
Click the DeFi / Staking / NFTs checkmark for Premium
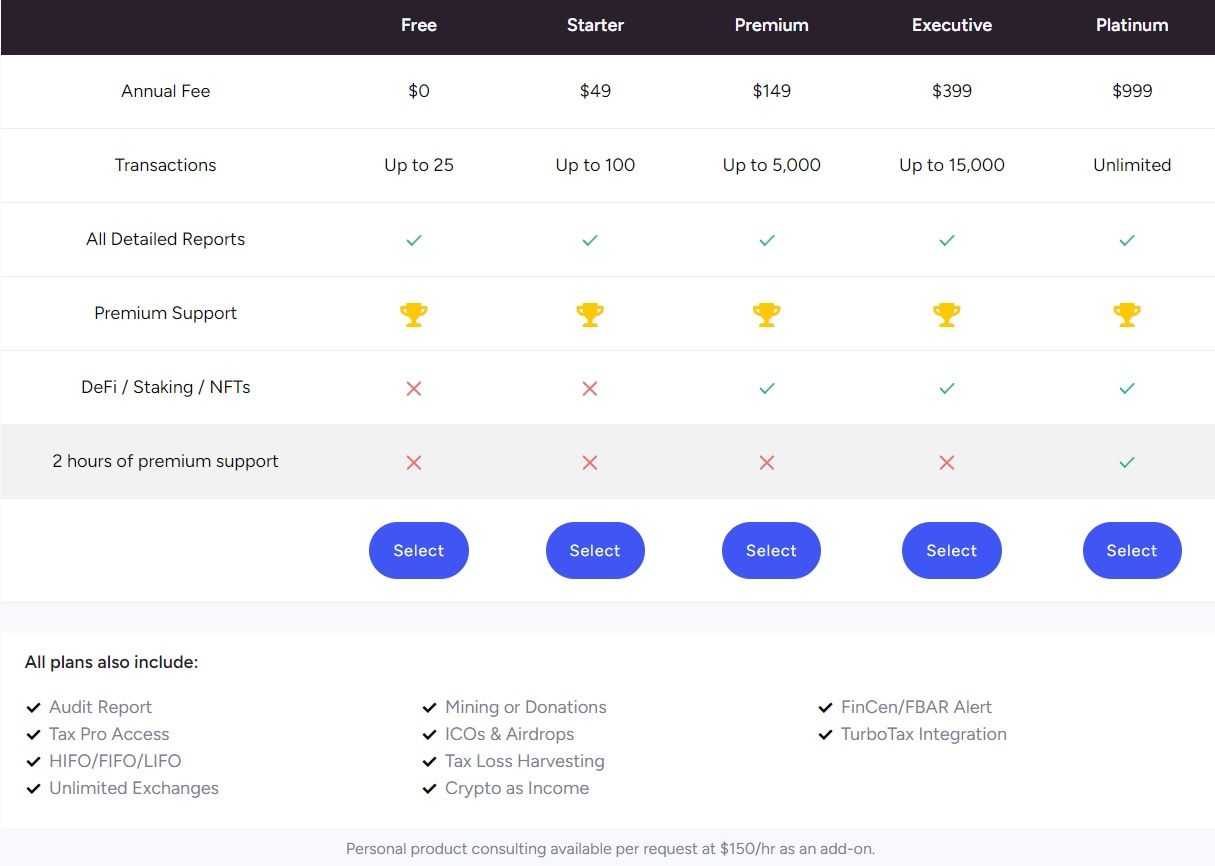click(x=767, y=388)
